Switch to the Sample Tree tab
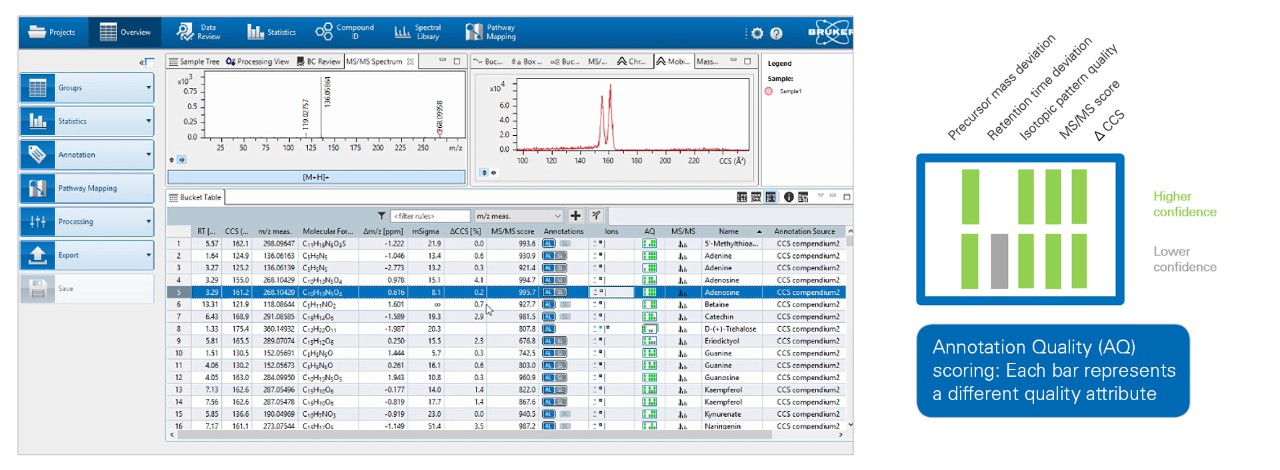The image size is (1280, 470). (193, 62)
